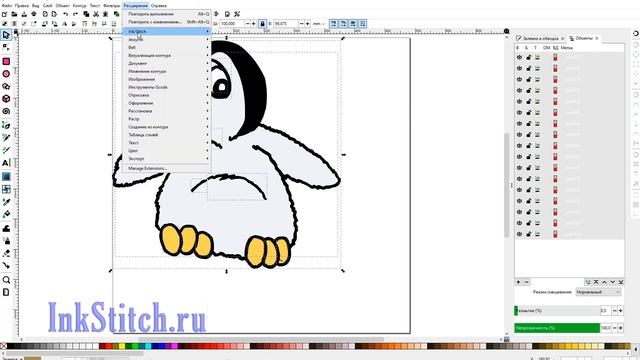Click the move object up arrow
Viewport: 640px width, 360px height.
[604, 282]
